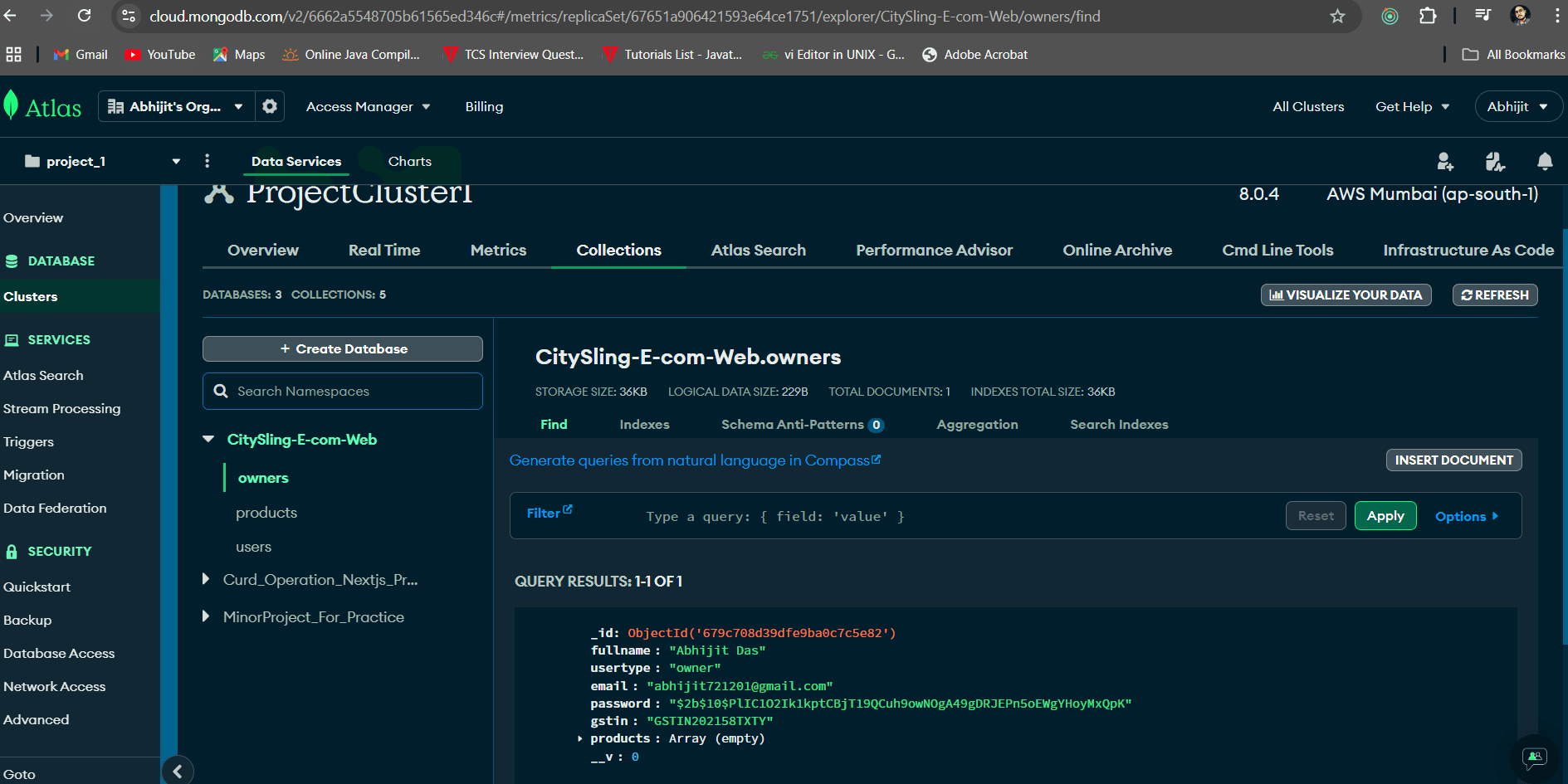Open organization settings gear icon

point(270,106)
